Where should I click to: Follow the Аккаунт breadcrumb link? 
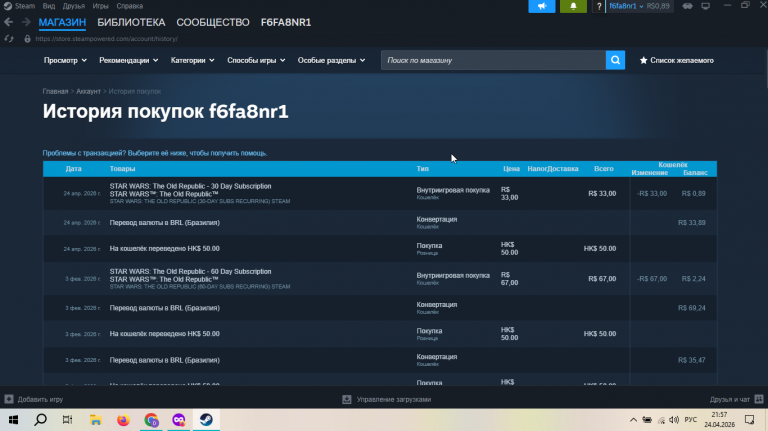click(x=88, y=92)
